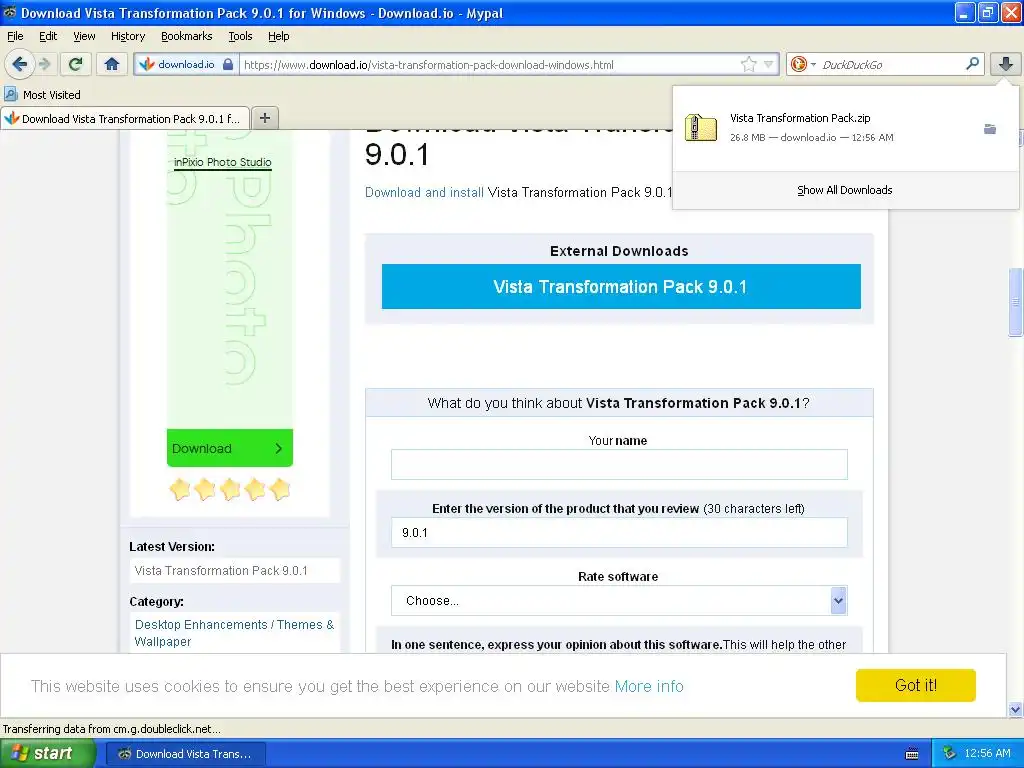Open the Home page button
The width and height of the screenshot is (1024, 768).
pos(112,64)
